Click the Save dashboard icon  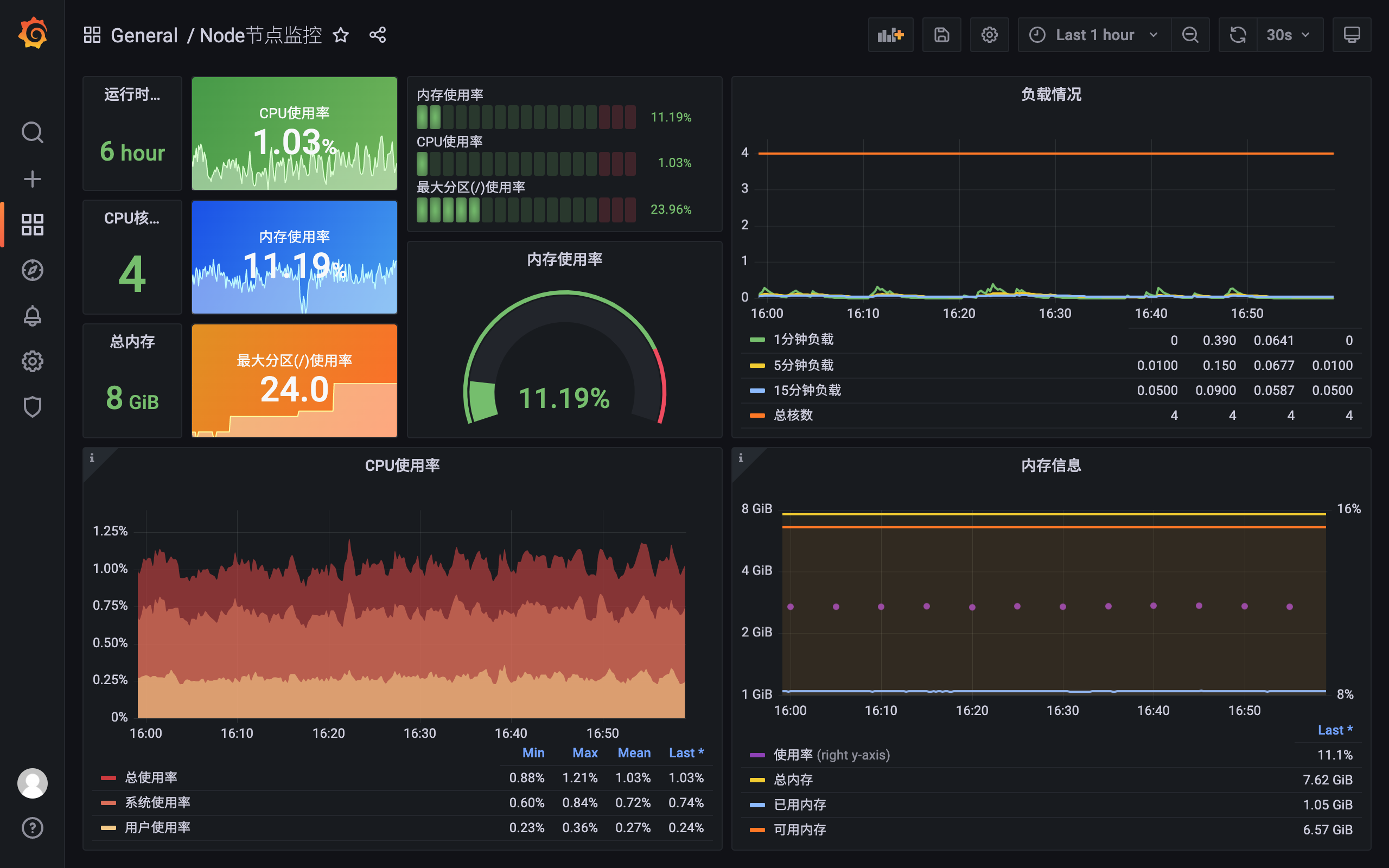(x=941, y=35)
